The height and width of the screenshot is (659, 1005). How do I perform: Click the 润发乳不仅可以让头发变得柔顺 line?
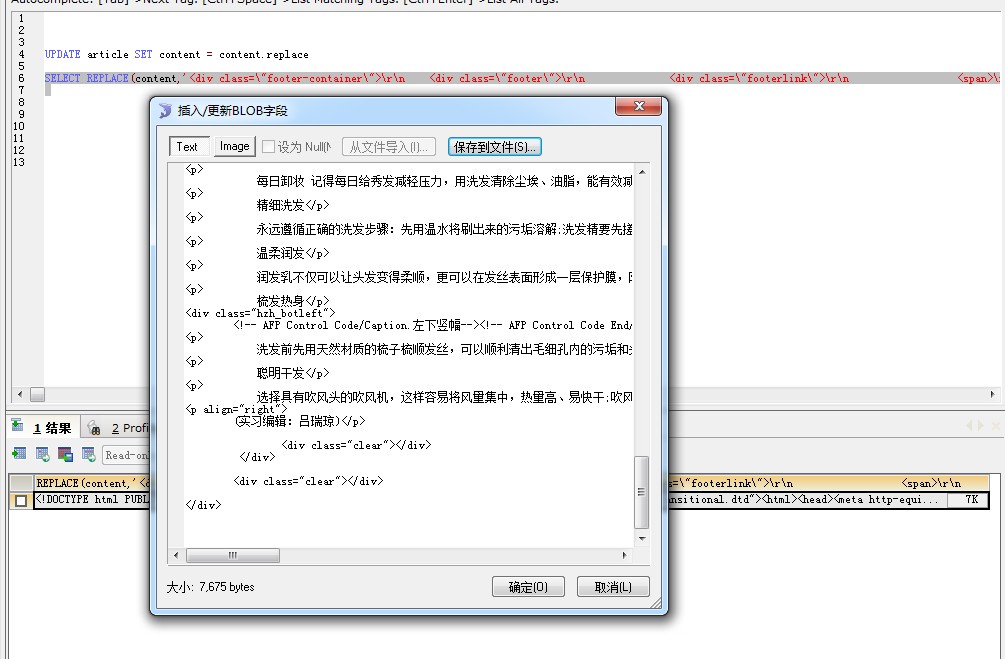[x=444, y=277]
